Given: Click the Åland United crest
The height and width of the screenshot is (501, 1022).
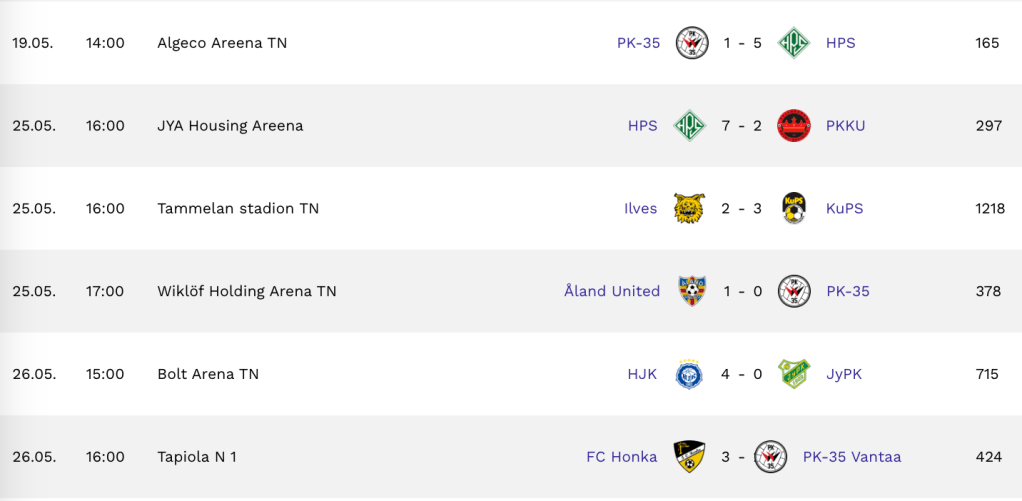Looking at the screenshot, I should click(692, 291).
